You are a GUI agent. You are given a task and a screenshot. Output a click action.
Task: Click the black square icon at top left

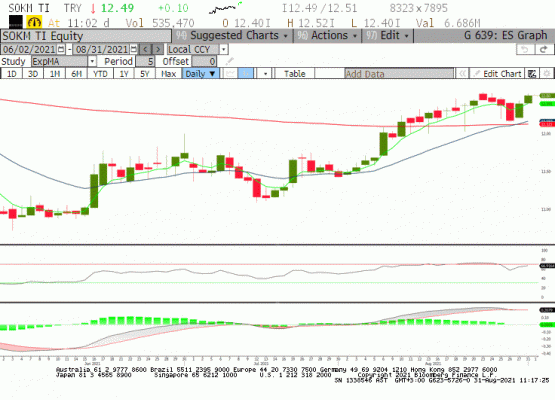point(16,22)
